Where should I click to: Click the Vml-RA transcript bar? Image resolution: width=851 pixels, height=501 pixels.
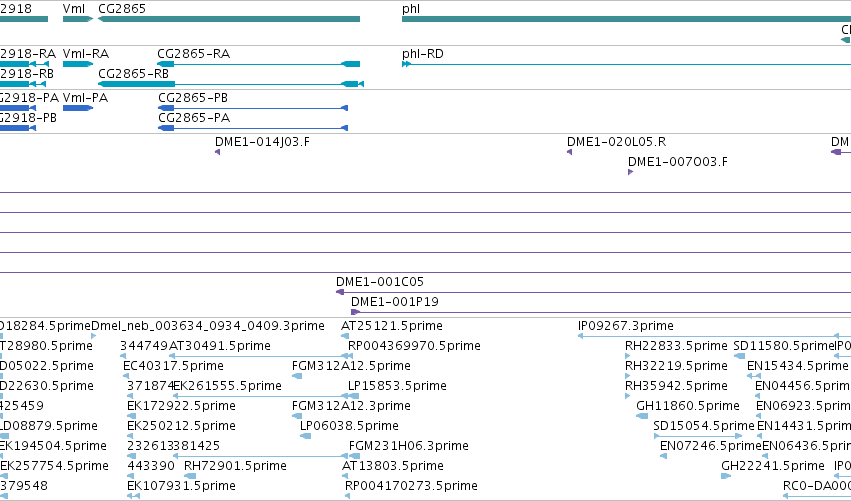point(78,64)
